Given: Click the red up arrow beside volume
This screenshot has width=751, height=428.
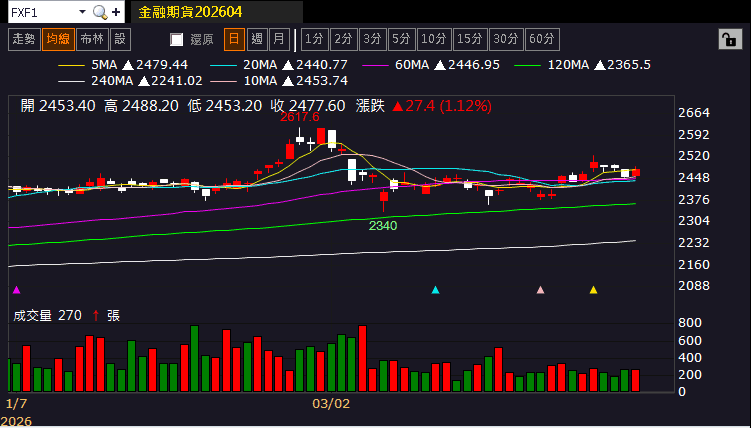Looking at the screenshot, I should (96, 315).
